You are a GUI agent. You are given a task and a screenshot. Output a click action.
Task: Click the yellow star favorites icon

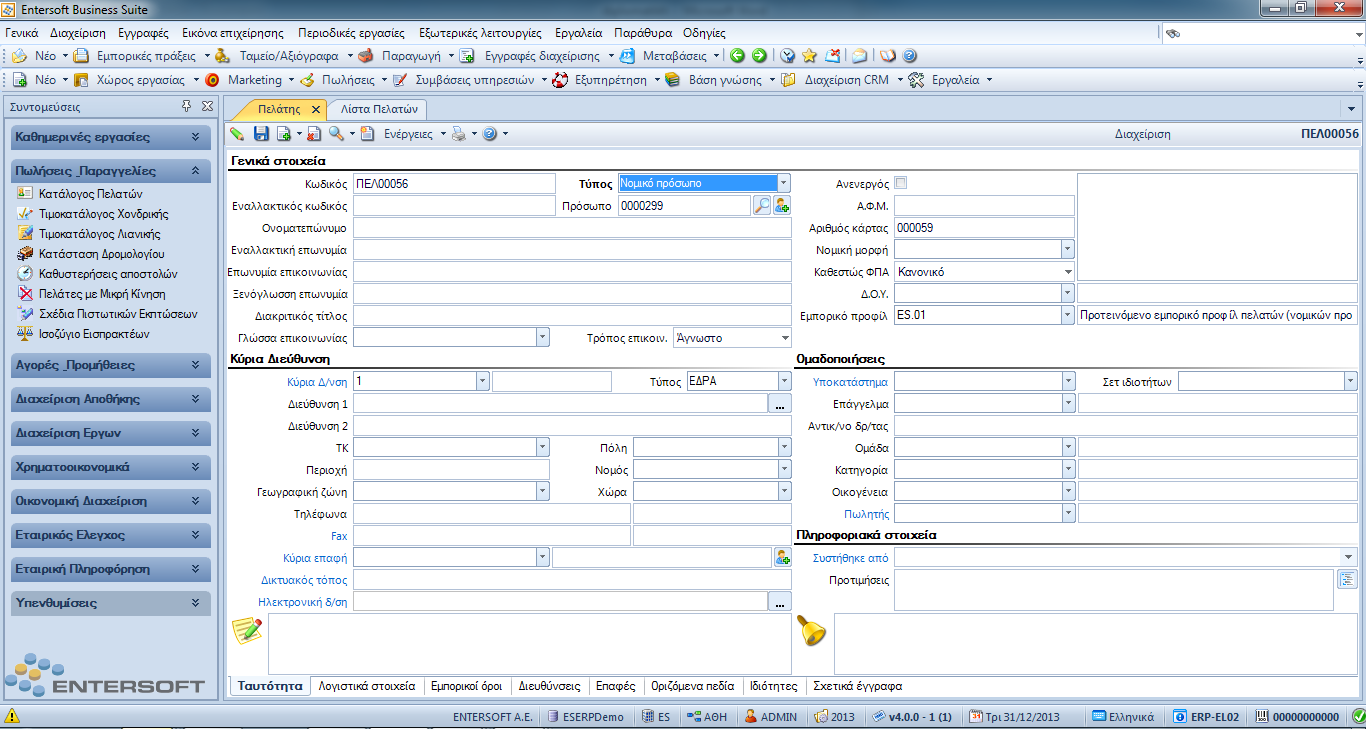809,56
